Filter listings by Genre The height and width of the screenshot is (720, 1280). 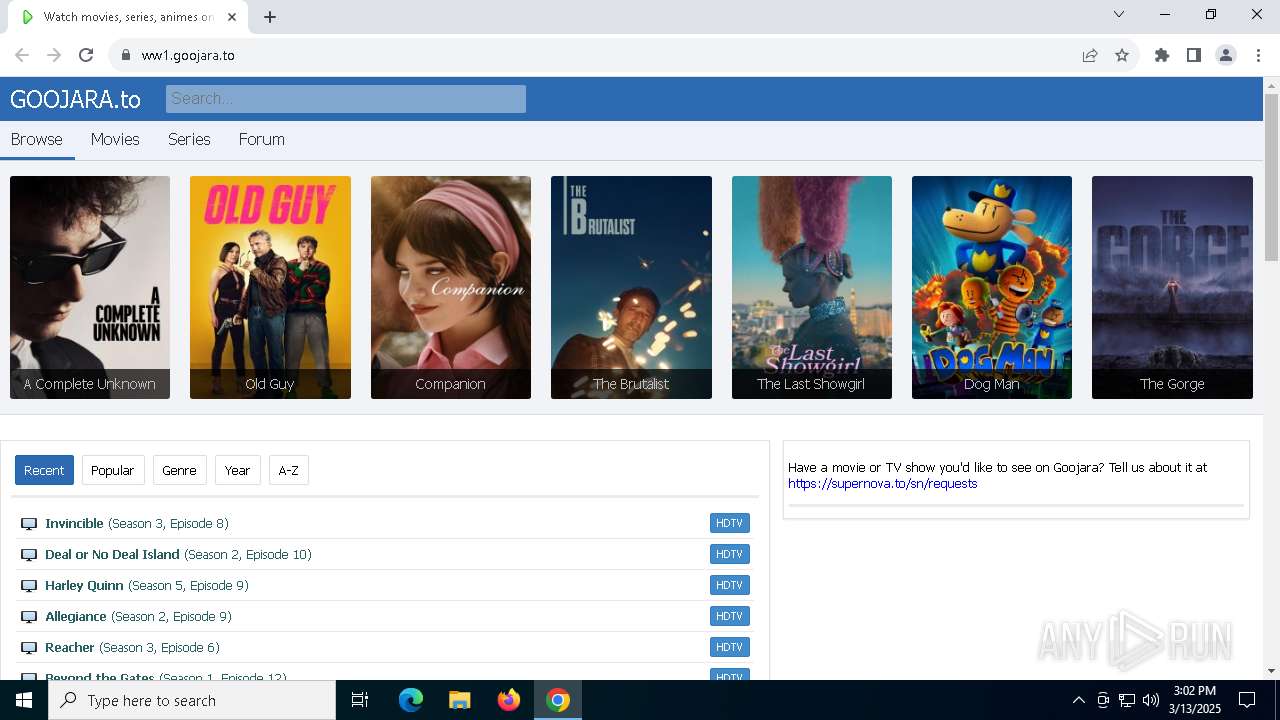point(180,470)
